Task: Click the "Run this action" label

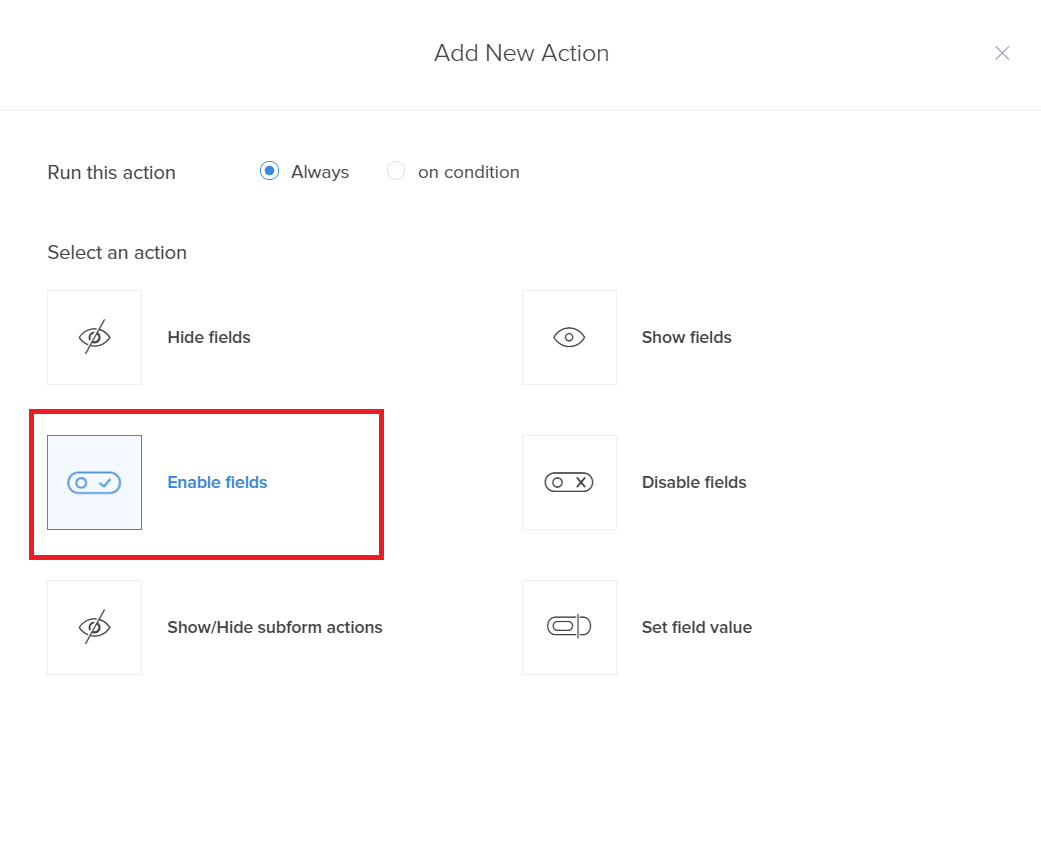Action: (111, 173)
